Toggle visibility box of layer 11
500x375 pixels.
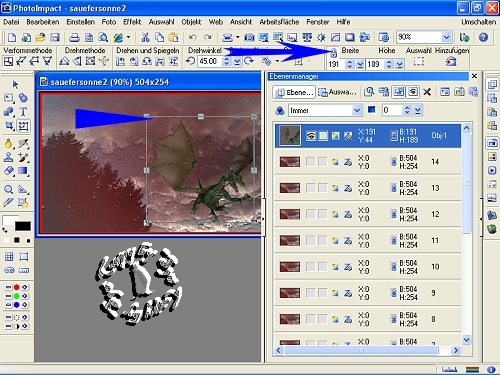[311, 240]
